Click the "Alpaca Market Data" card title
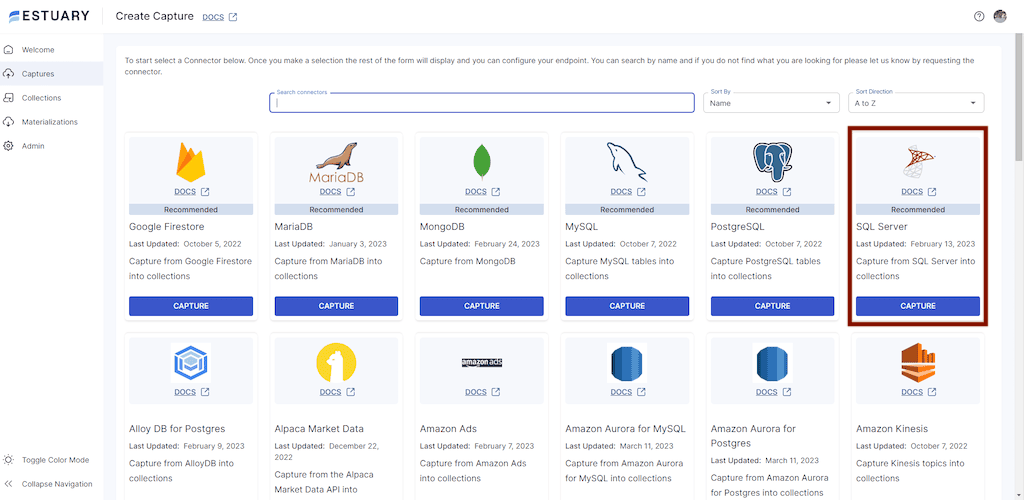The width and height of the screenshot is (1024, 500). tap(319, 429)
